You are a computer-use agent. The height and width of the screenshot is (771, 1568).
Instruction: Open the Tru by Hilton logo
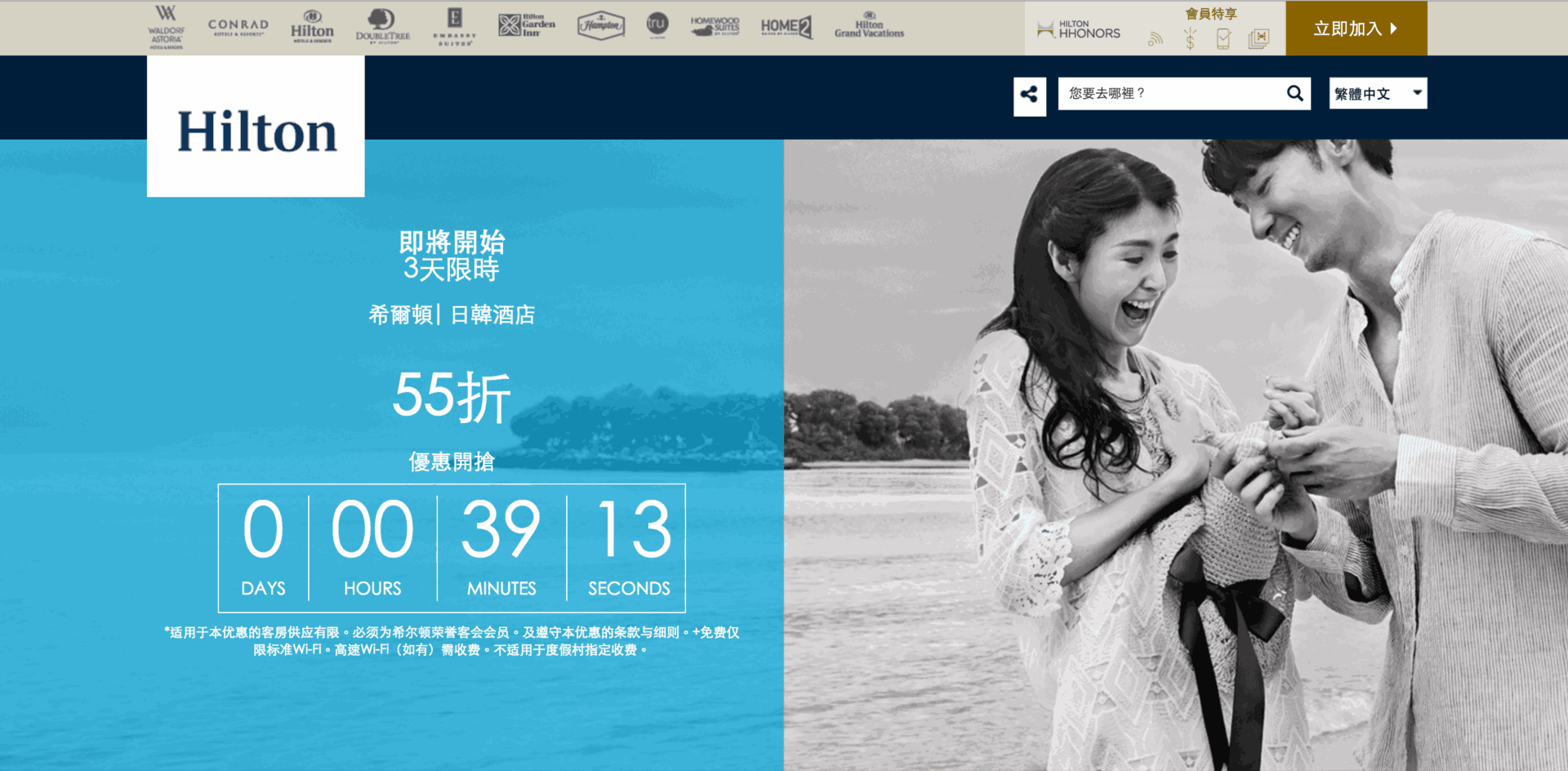pyautogui.click(x=657, y=25)
